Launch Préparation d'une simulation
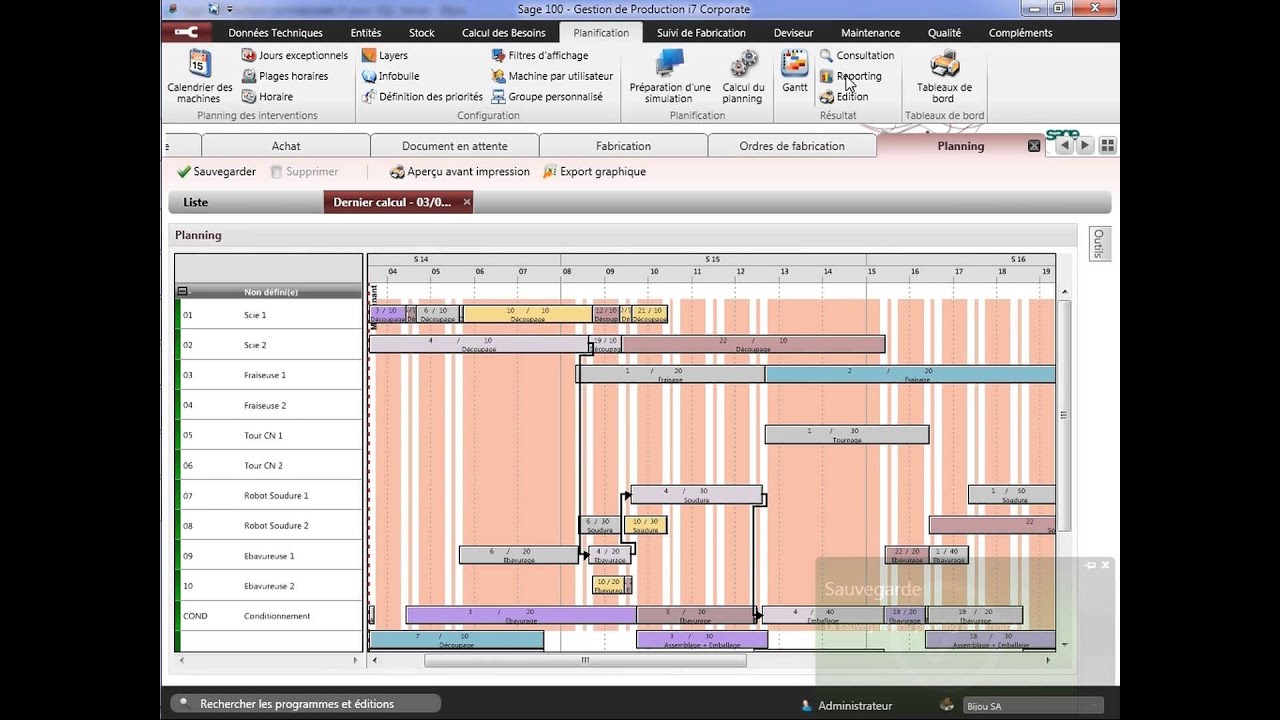 [x=669, y=76]
